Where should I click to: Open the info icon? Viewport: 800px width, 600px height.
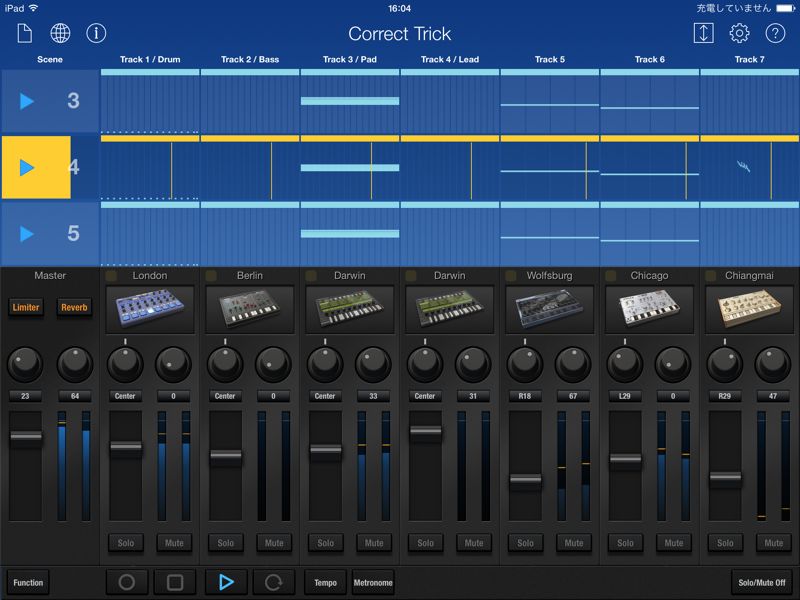point(96,34)
